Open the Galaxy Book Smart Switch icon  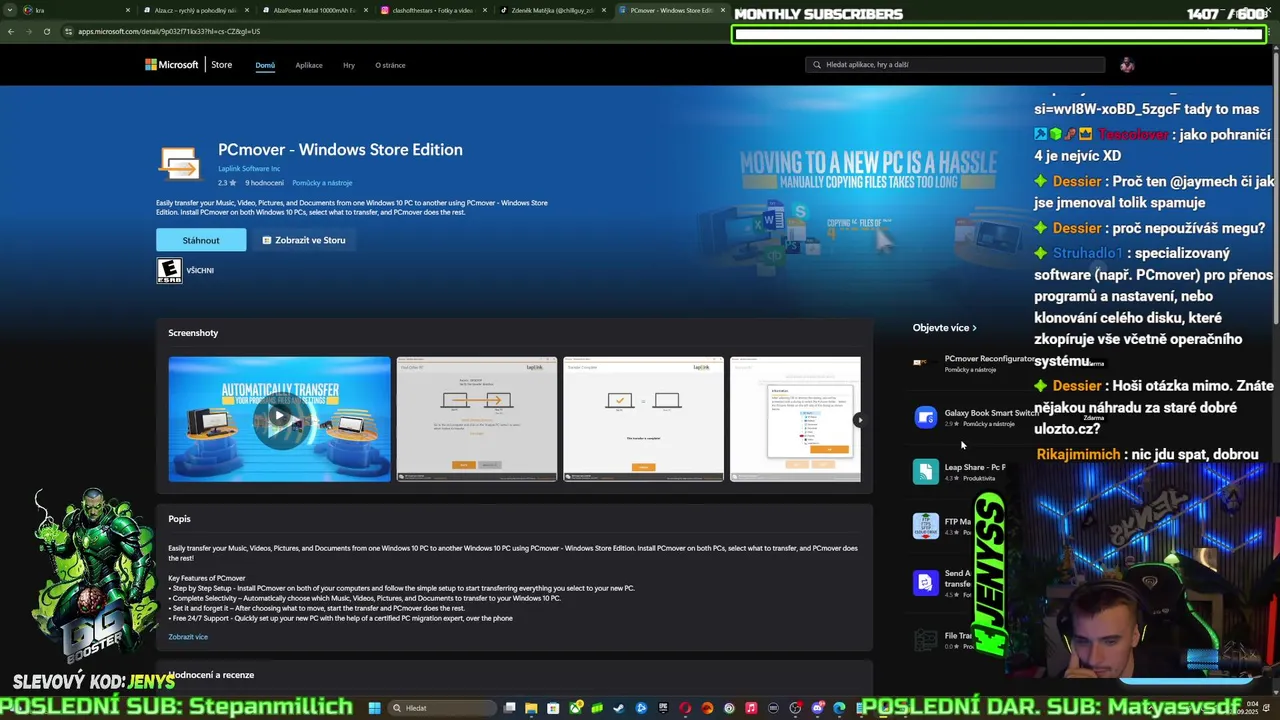pos(926,417)
